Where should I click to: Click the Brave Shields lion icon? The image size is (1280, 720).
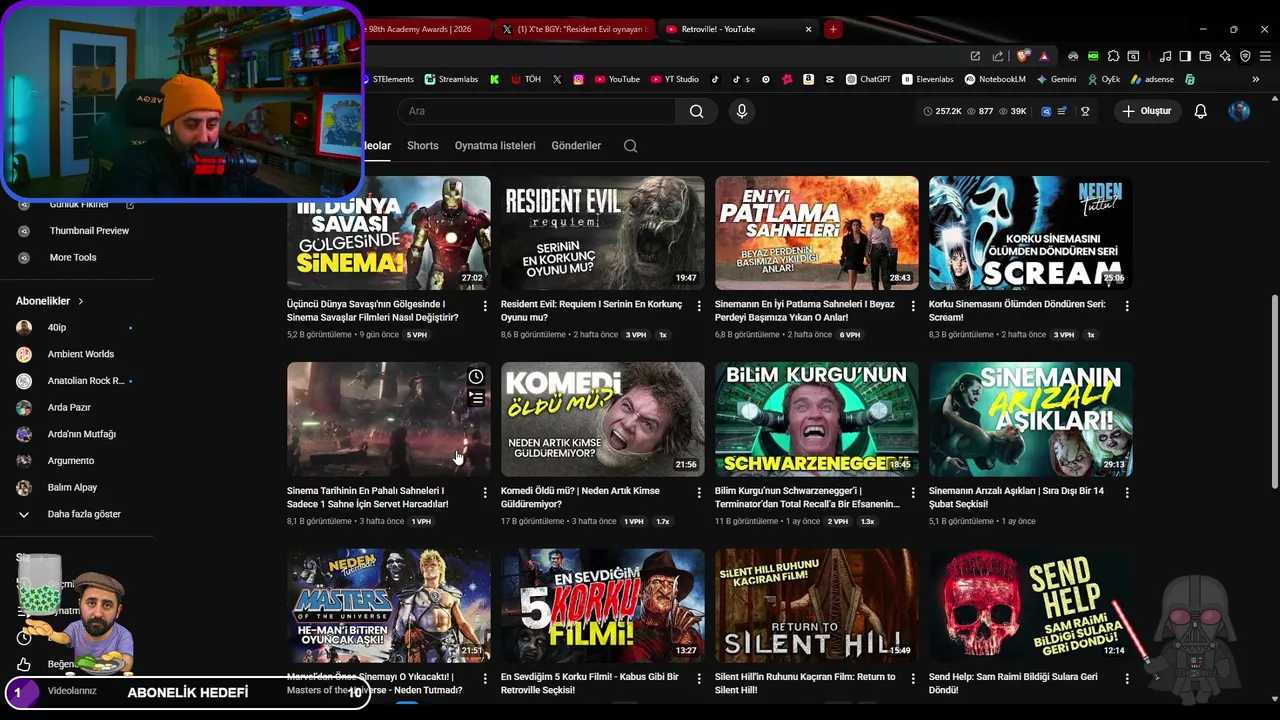click(x=1021, y=56)
